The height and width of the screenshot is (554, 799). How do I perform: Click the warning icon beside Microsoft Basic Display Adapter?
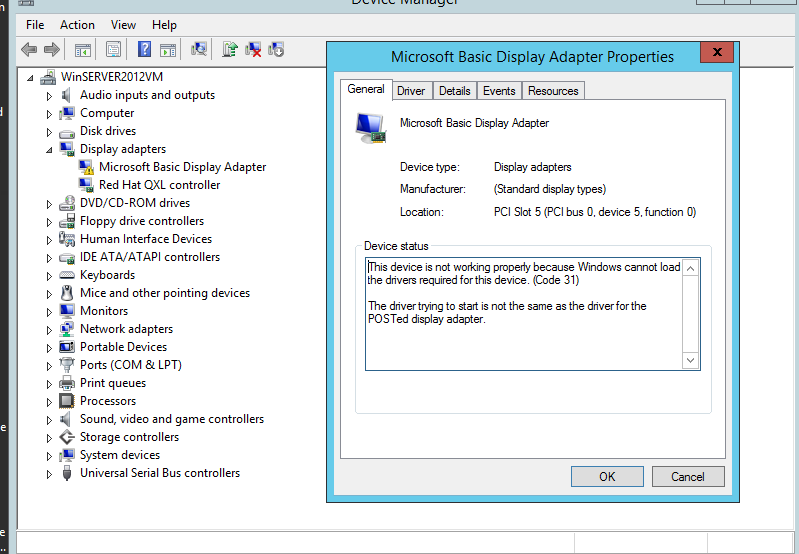click(x=86, y=167)
